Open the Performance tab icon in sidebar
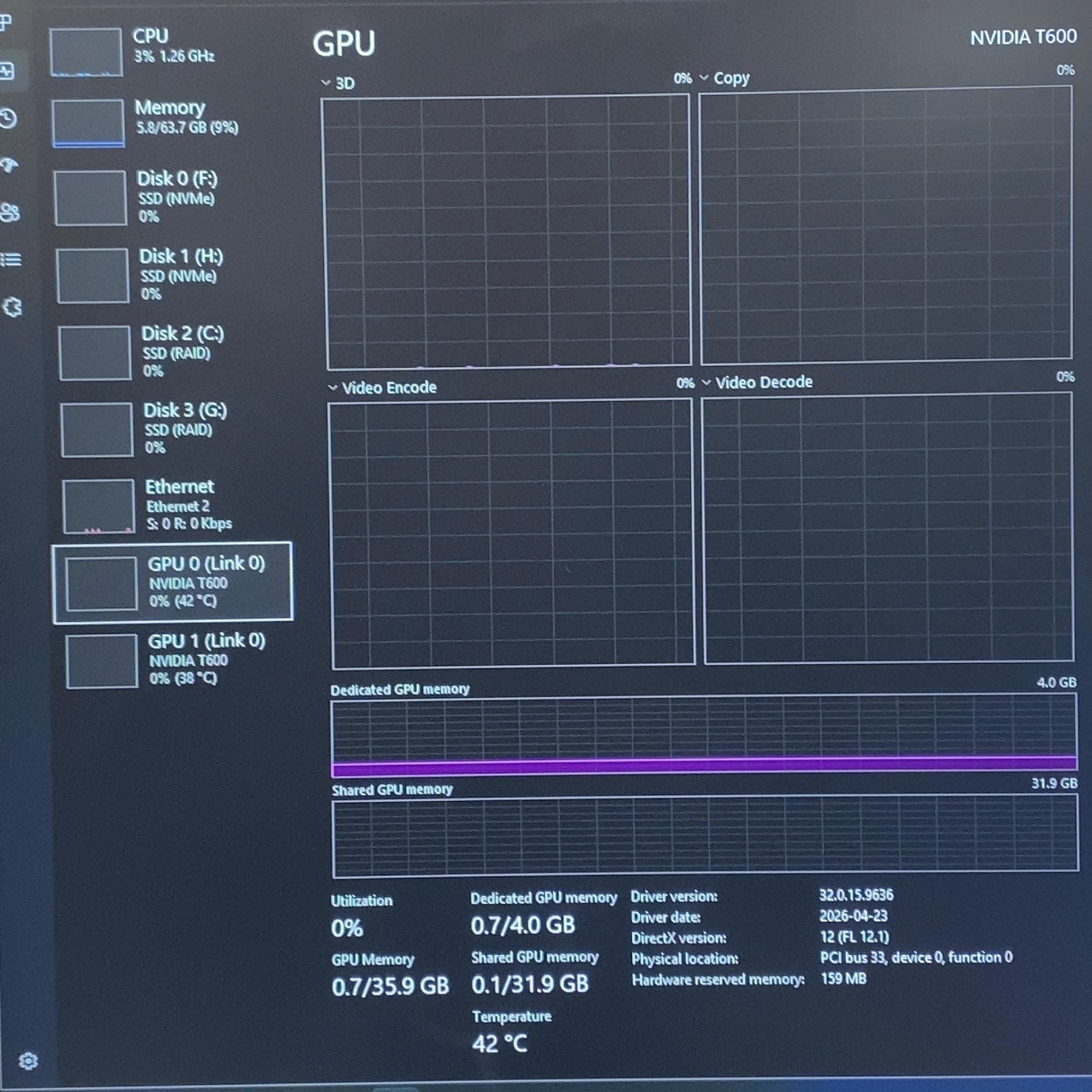 pyautogui.click(x=7, y=71)
